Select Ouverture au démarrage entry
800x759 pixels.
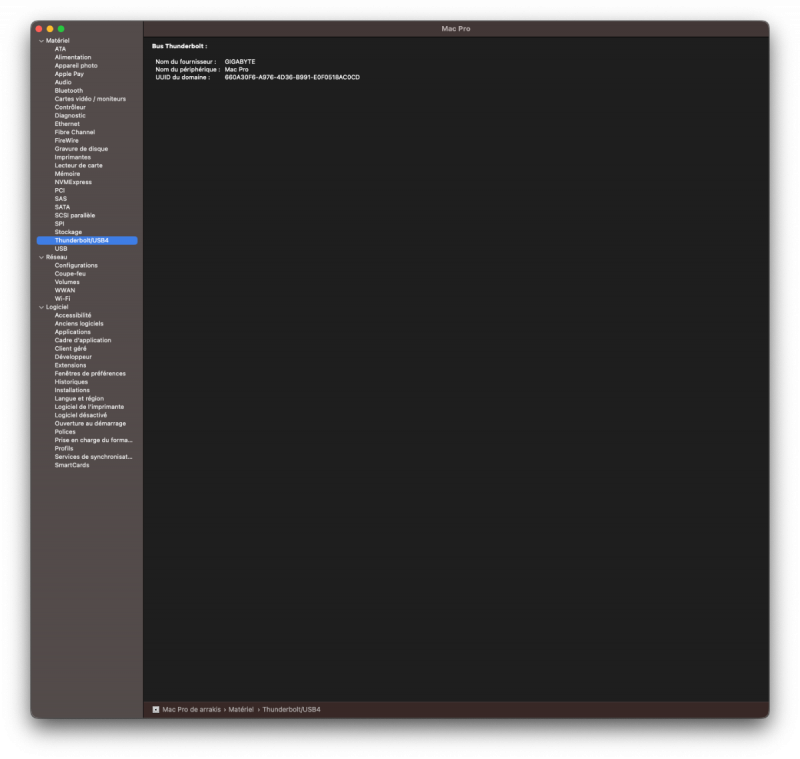coord(90,424)
